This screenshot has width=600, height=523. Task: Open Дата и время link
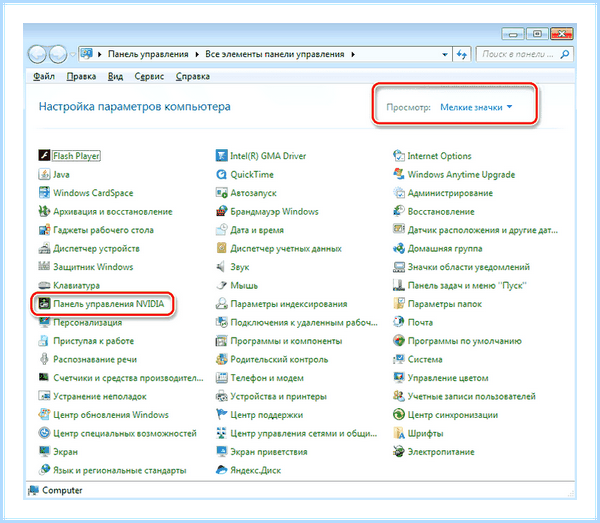[257, 230]
